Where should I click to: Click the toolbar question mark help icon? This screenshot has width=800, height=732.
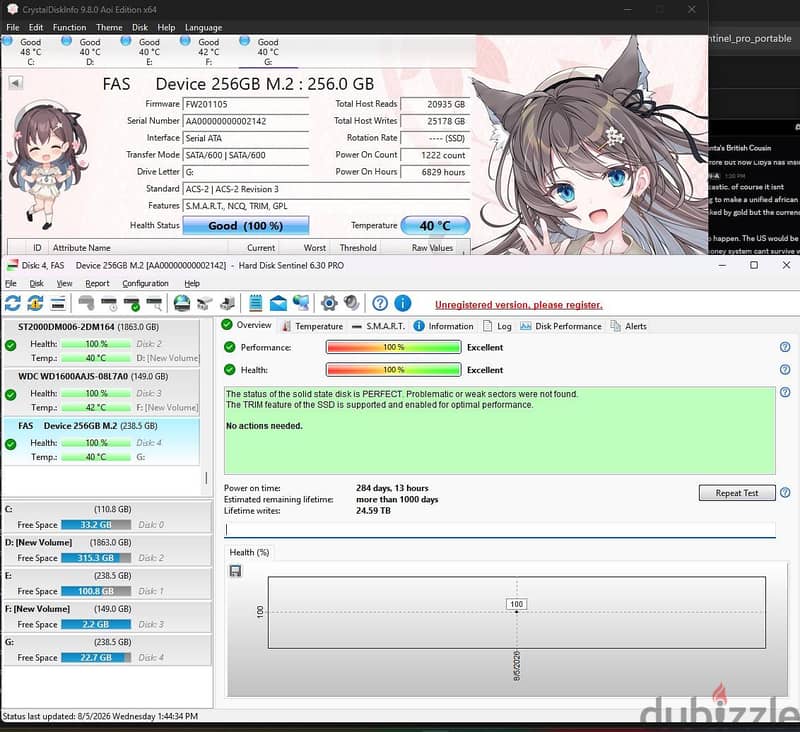[x=380, y=303]
